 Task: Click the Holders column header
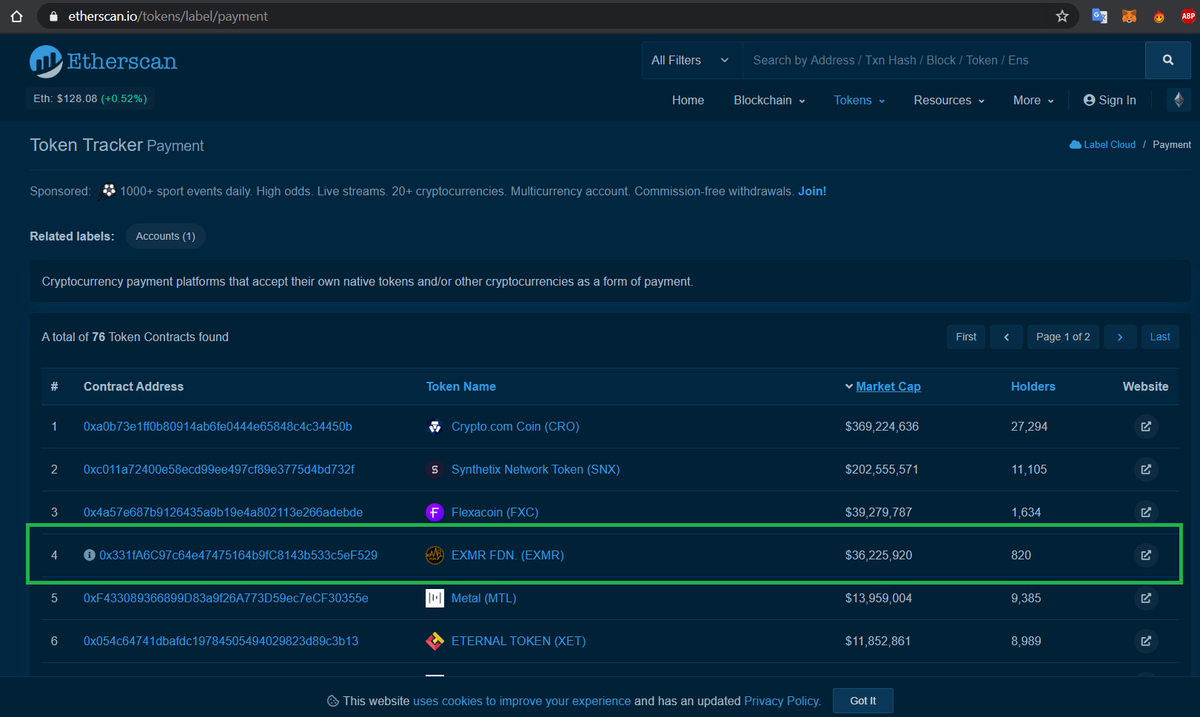pos(1033,387)
